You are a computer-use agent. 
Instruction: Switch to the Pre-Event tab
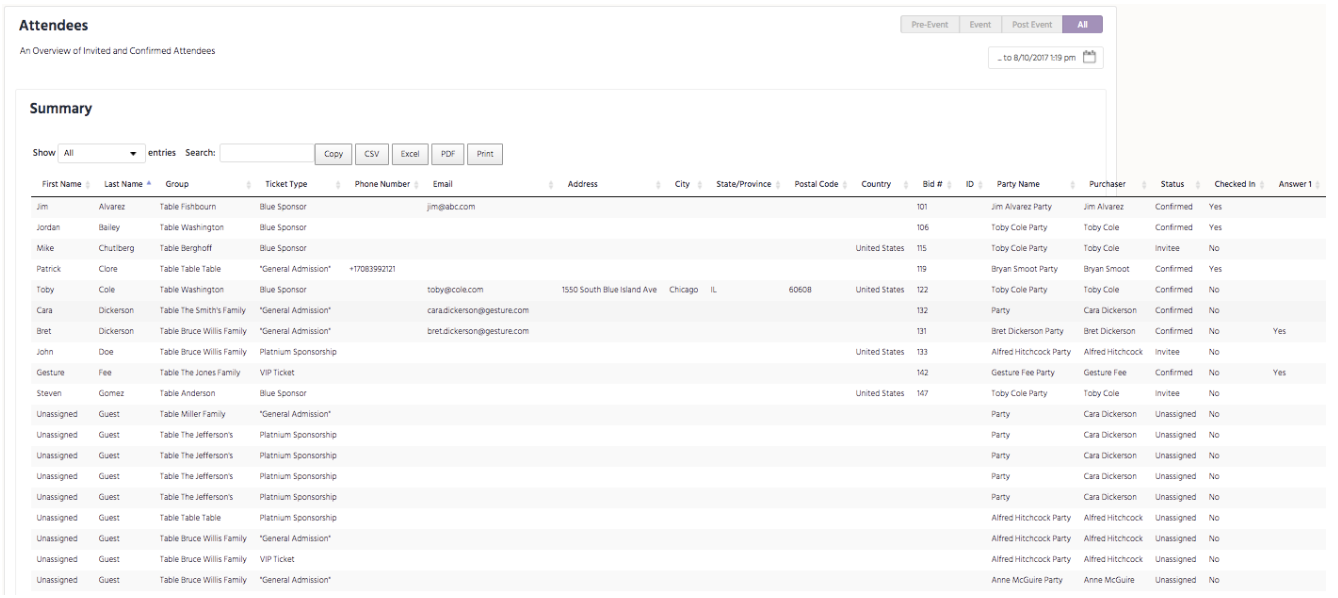[x=929, y=25]
